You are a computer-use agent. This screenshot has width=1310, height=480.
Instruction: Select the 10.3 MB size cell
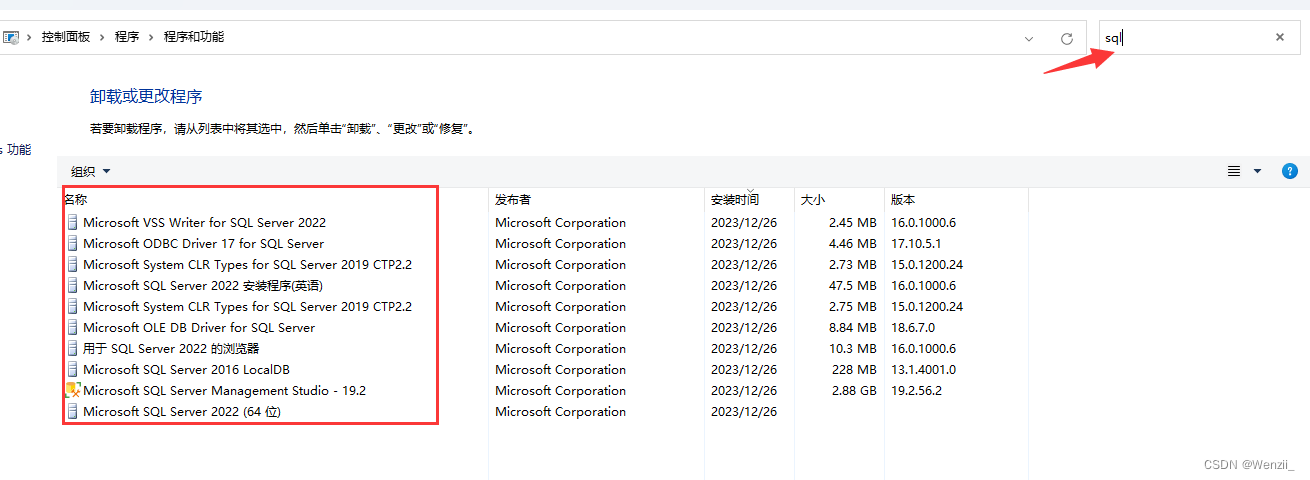click(x=853, y=349)
